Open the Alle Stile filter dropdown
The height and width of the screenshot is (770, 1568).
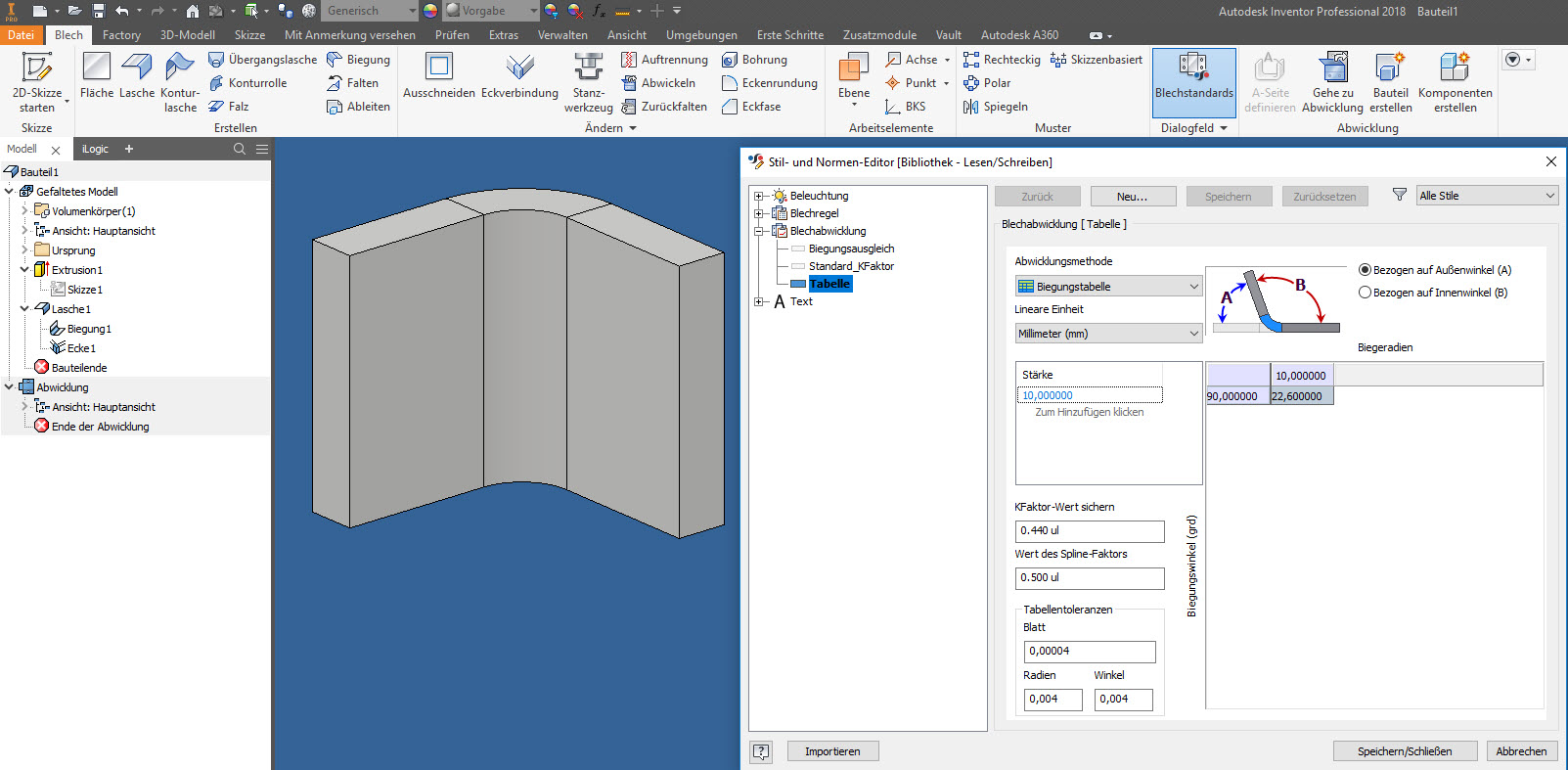(x=1486, y=196)
